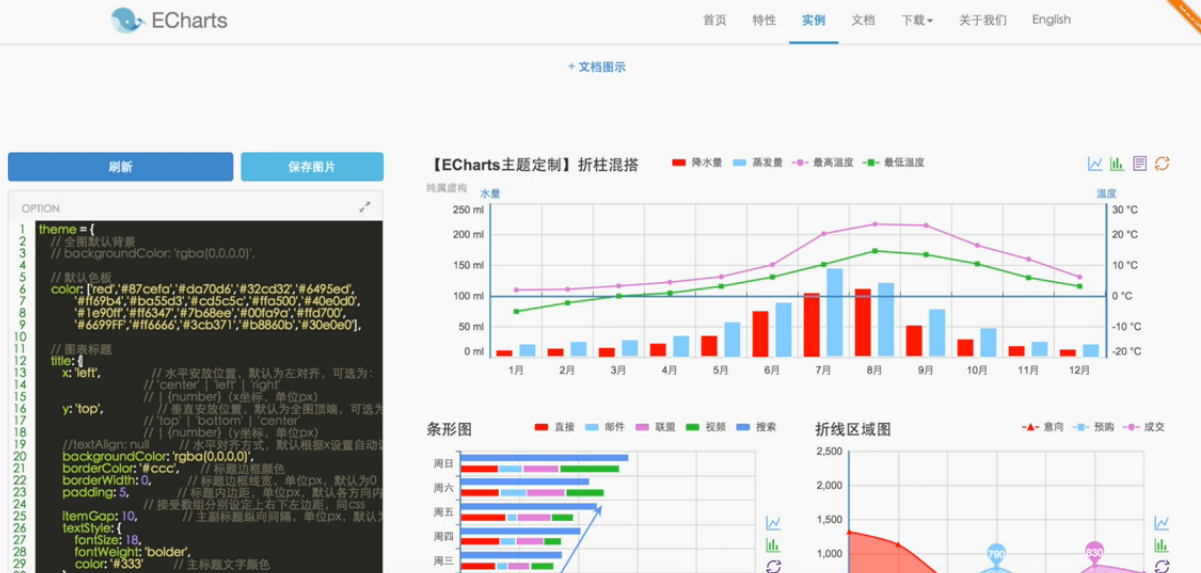This screenshot has height=573, width=1201.
Task: Open data view of main chart
Action: (1140, 164)
